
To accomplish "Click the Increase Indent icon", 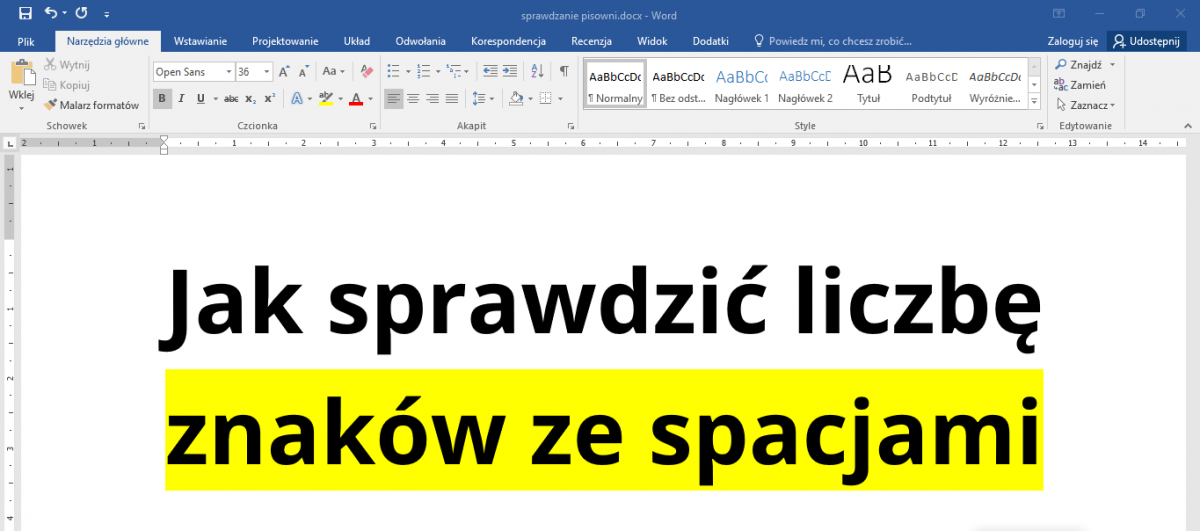I will pos(511,72).
